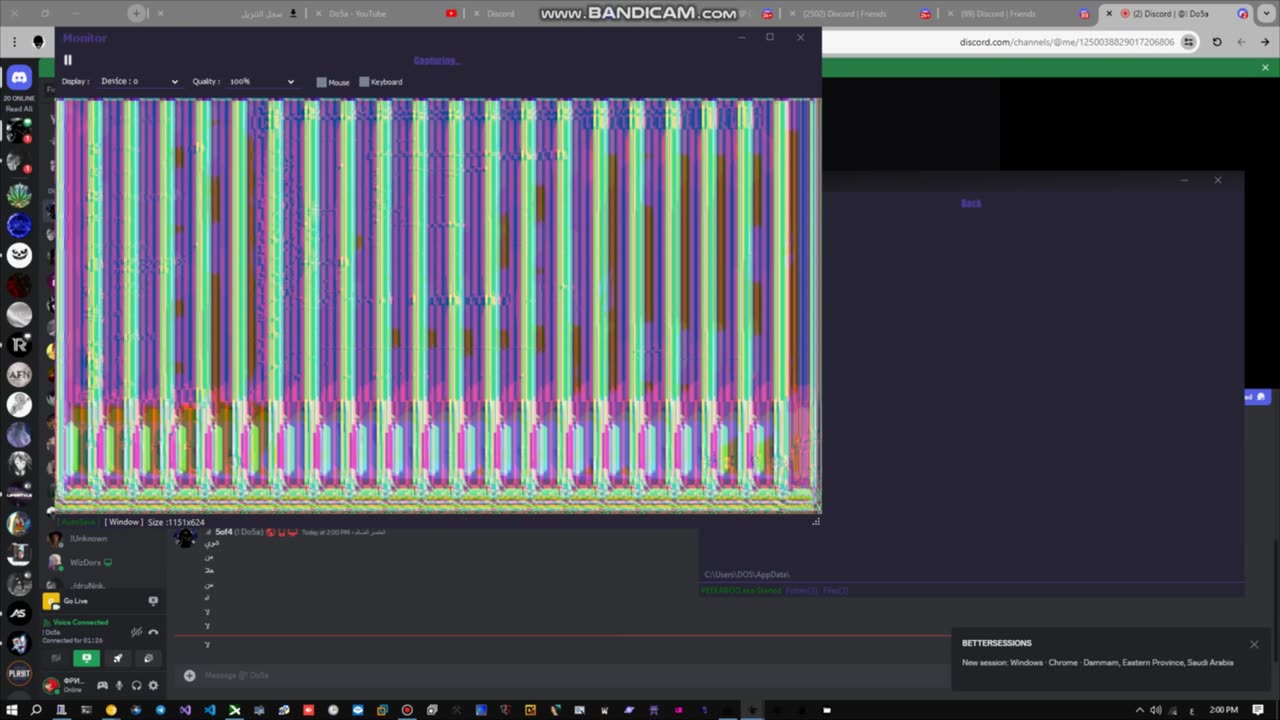The height and width of the screenshot is (720, 1280).
Task: Toggle noise suppression in voice panel
Action: click(136, 632)
